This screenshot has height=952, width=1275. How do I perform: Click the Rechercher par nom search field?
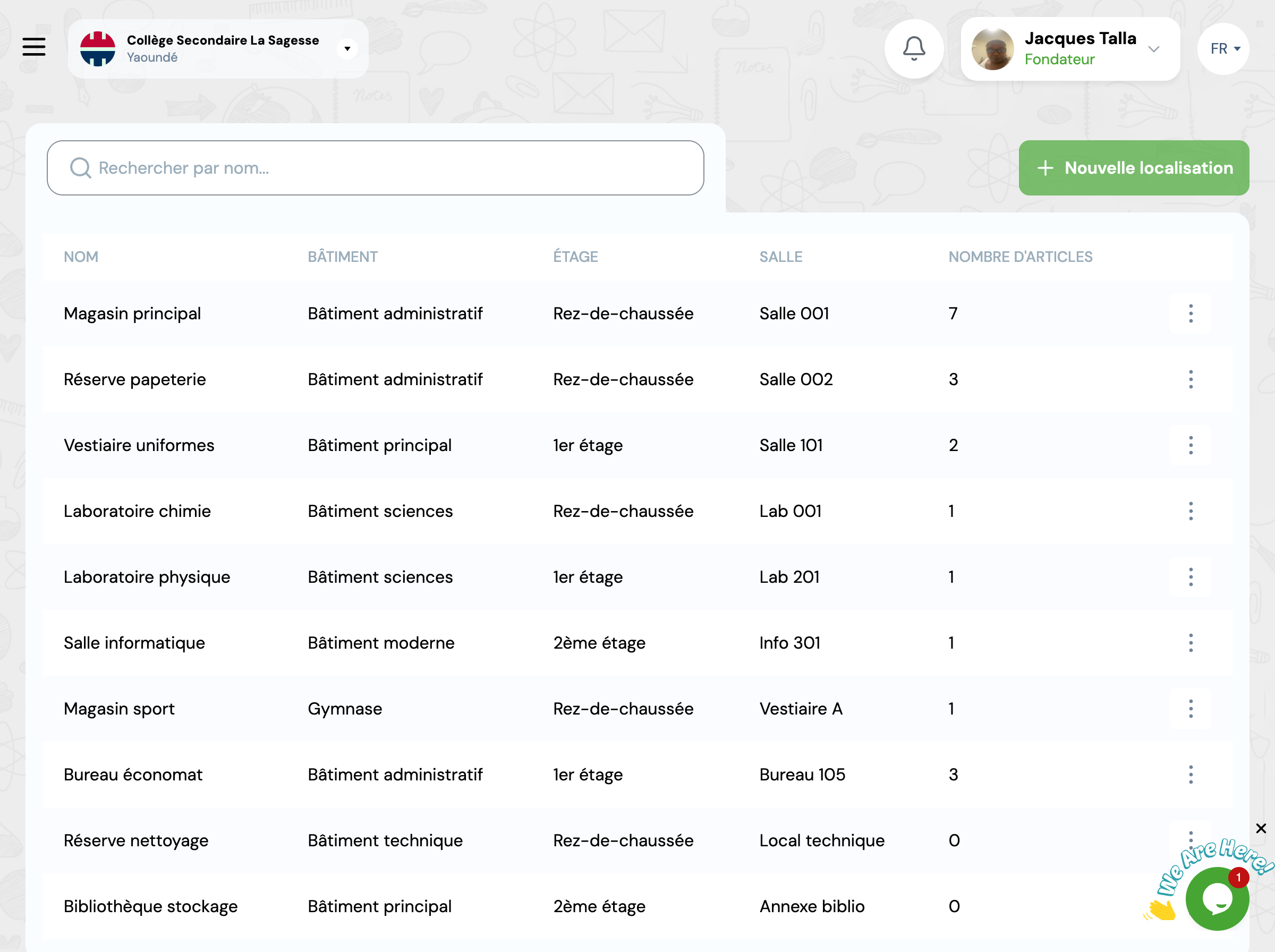(375, 168)
